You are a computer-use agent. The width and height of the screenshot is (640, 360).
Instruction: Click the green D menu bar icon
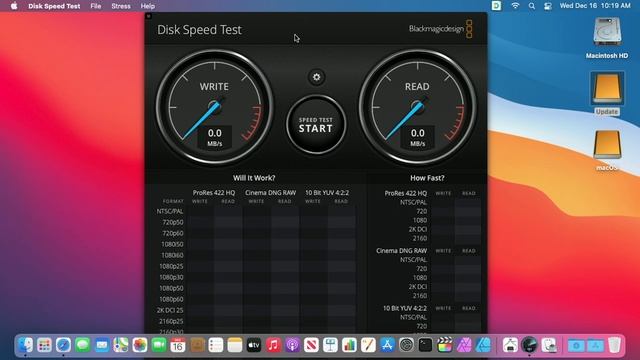click(496, 6)
